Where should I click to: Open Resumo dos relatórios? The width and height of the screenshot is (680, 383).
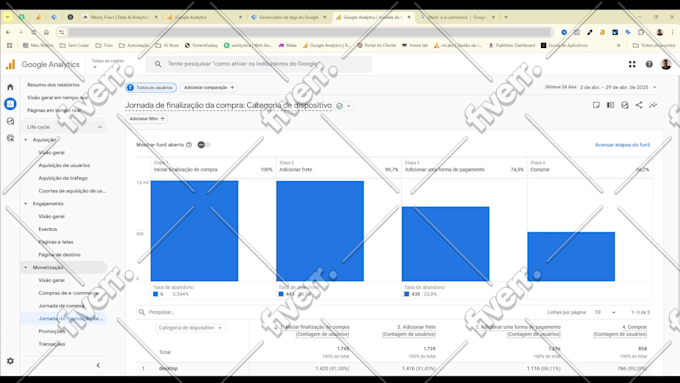point(53,85)
